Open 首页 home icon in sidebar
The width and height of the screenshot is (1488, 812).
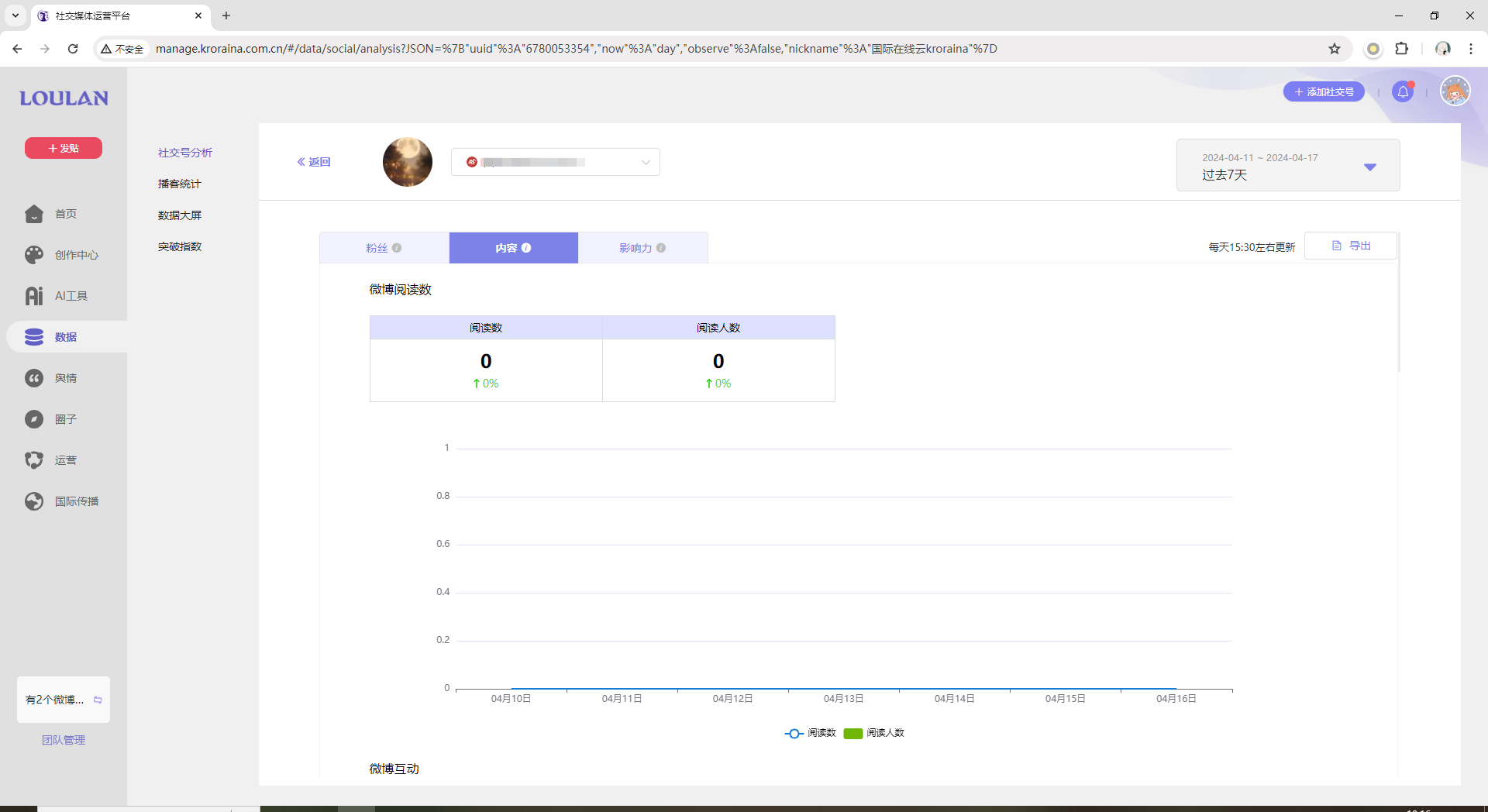(34, 214)
